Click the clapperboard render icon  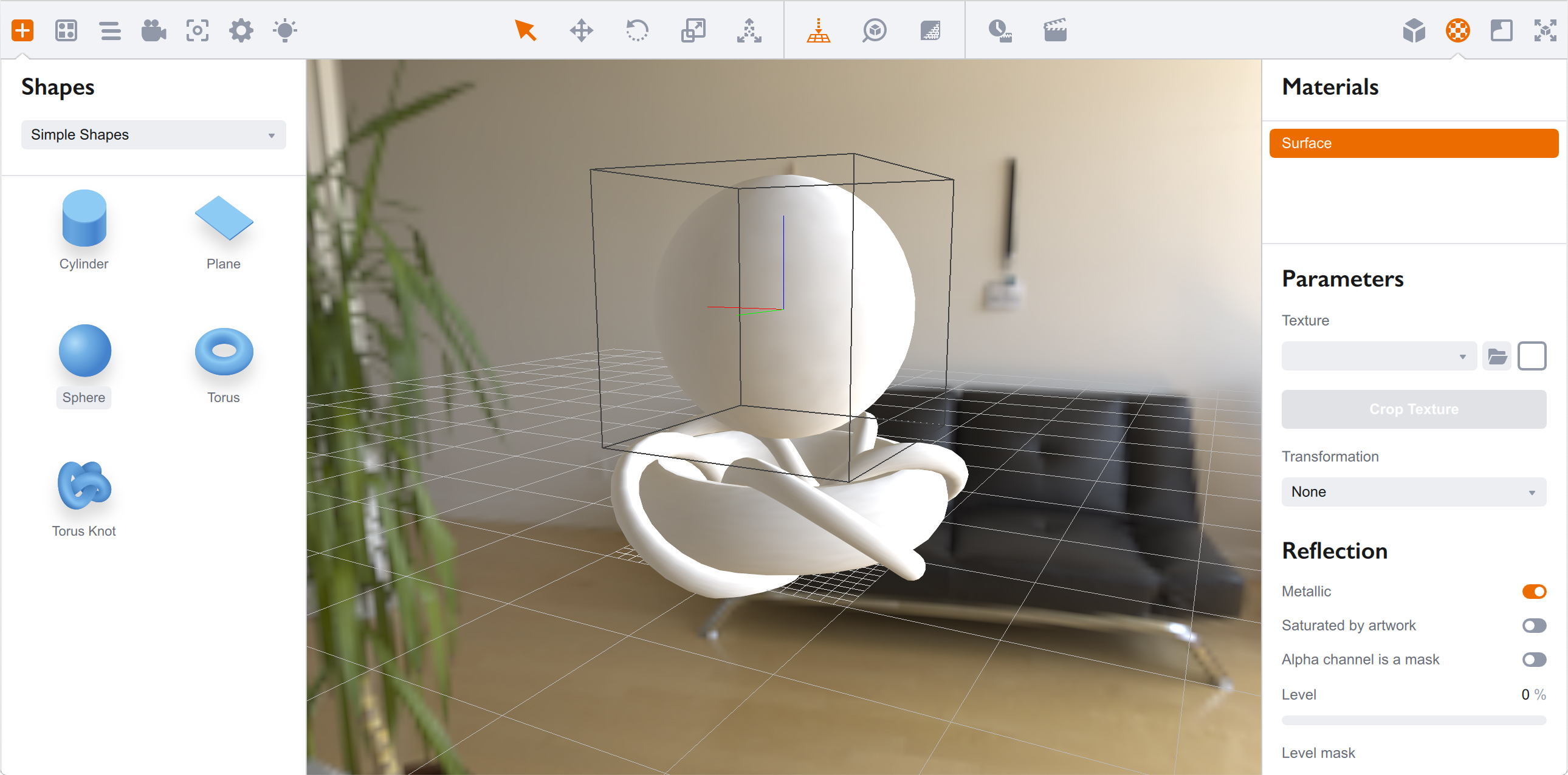tap(1055, 30)
